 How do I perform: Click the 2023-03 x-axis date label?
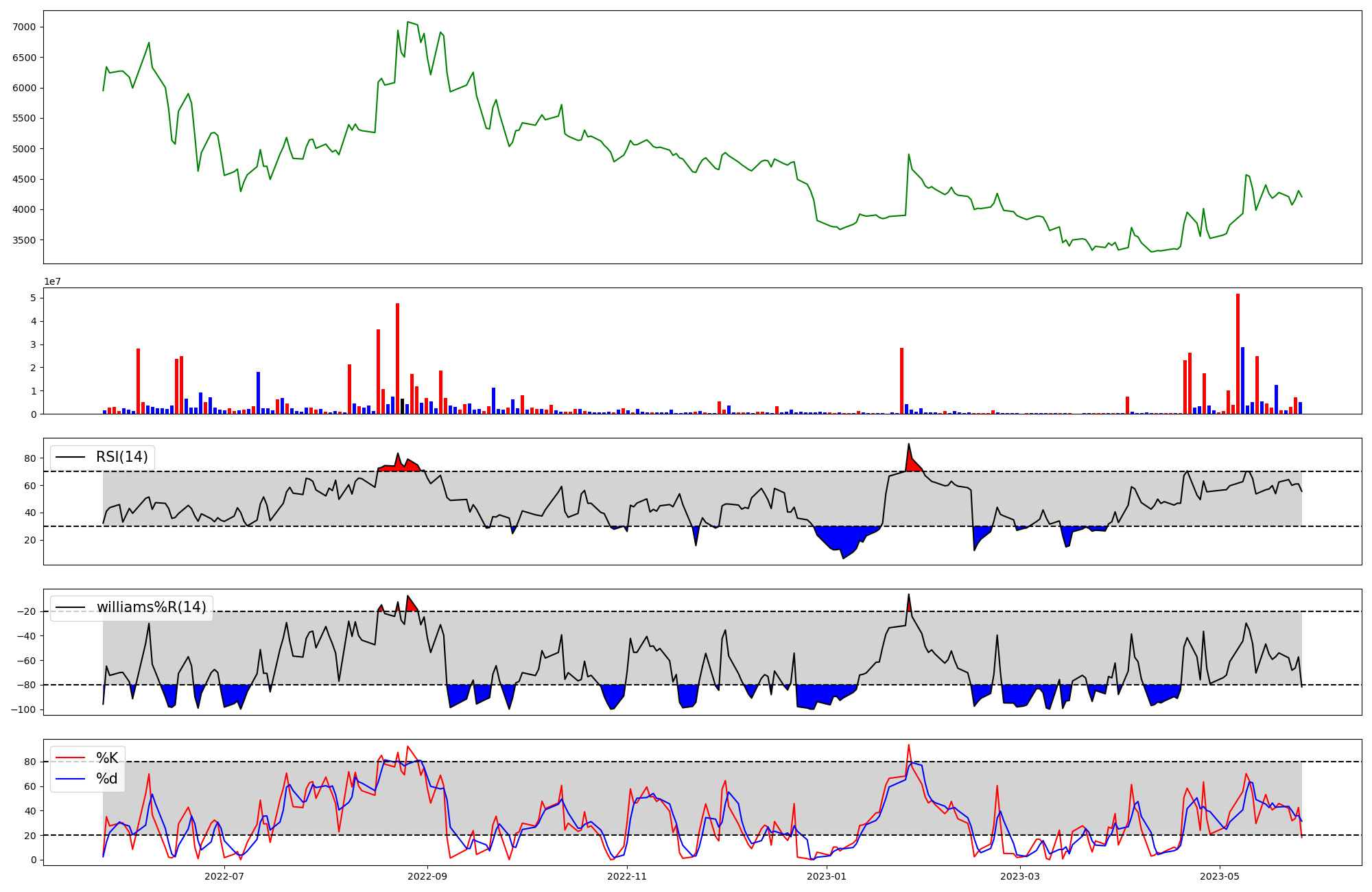click(1020, 876)
